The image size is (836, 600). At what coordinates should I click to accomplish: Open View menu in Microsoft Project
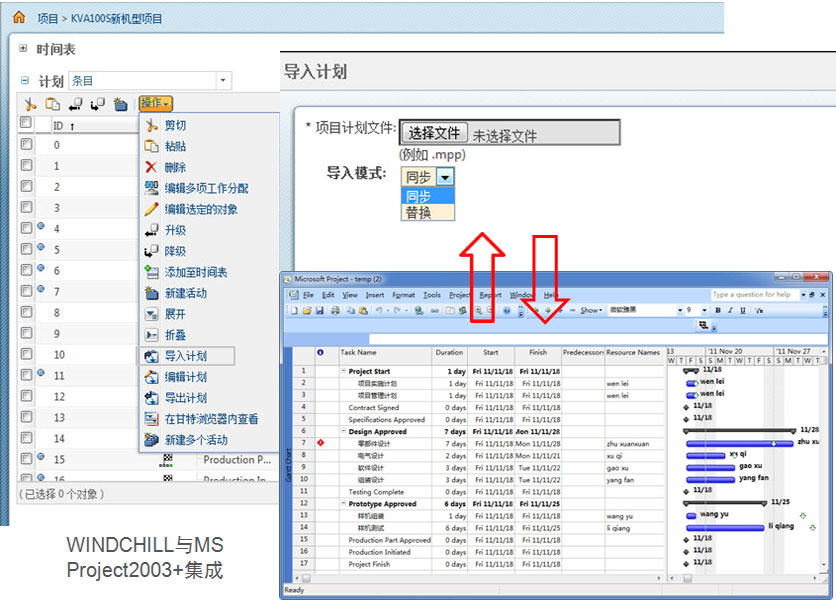point(350,295)
